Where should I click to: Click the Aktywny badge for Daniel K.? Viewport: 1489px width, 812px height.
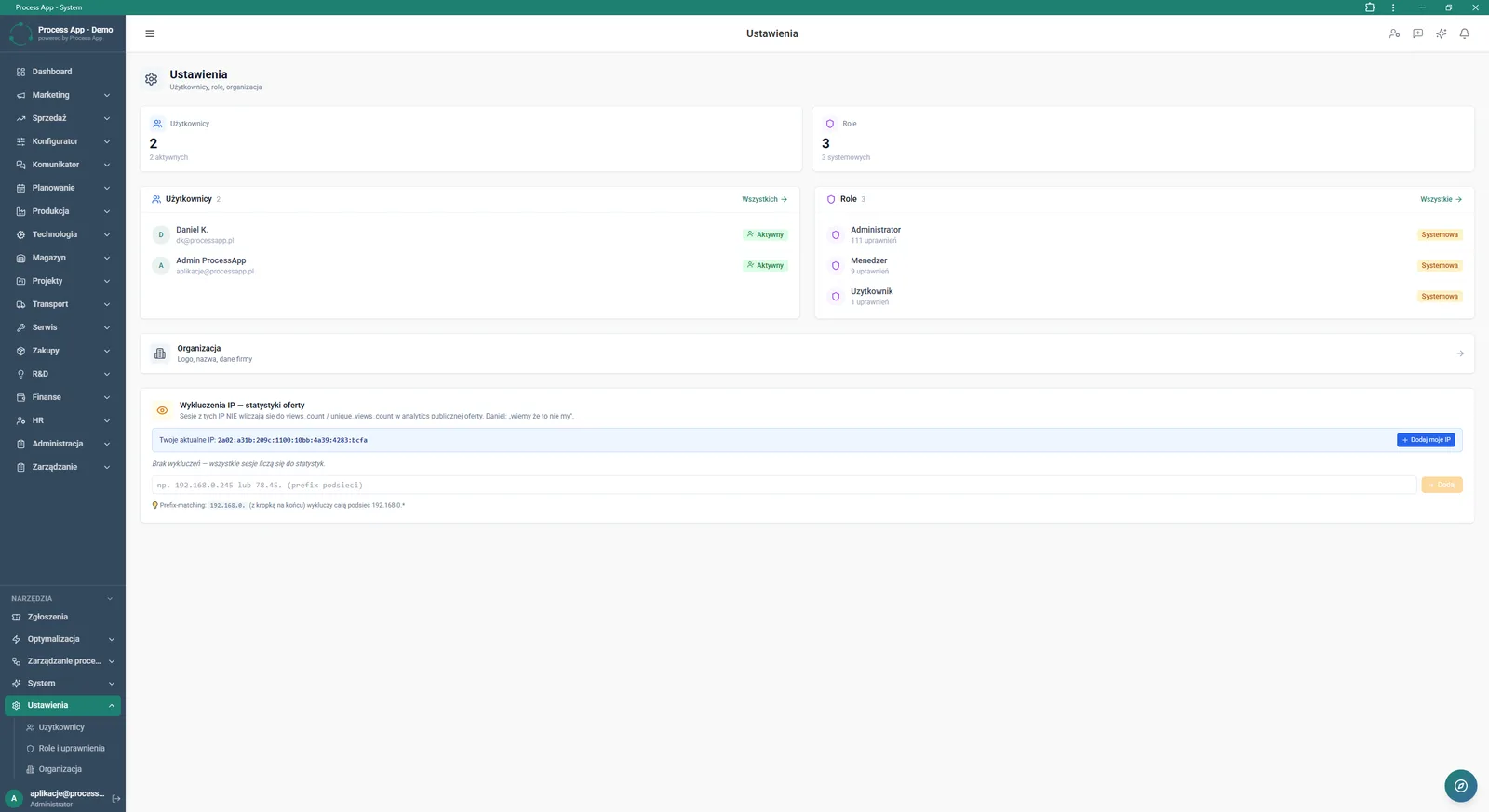click(x=766, y=234)
